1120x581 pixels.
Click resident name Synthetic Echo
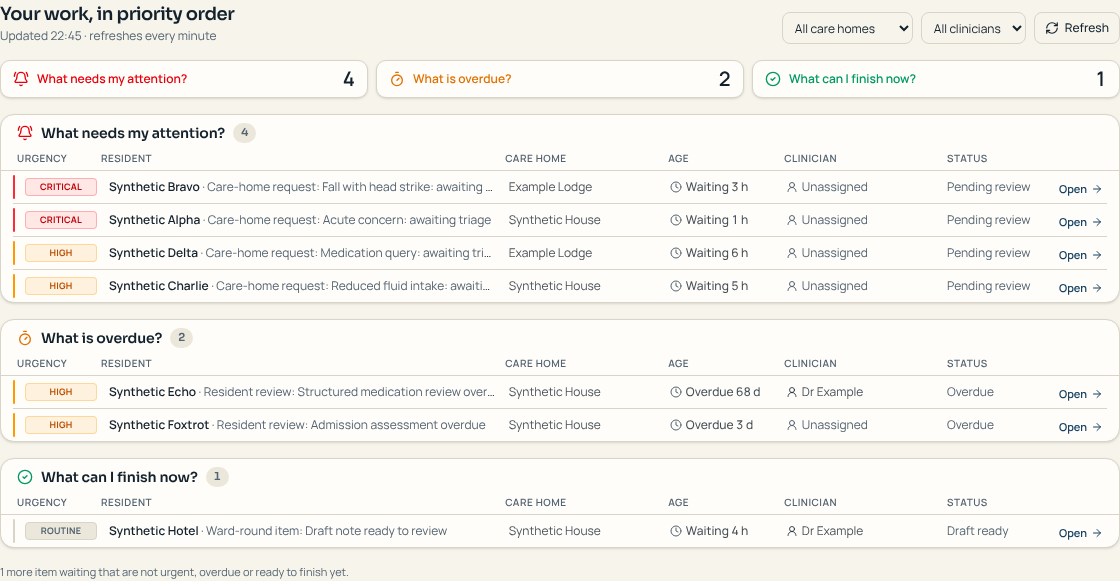[152, 392]
